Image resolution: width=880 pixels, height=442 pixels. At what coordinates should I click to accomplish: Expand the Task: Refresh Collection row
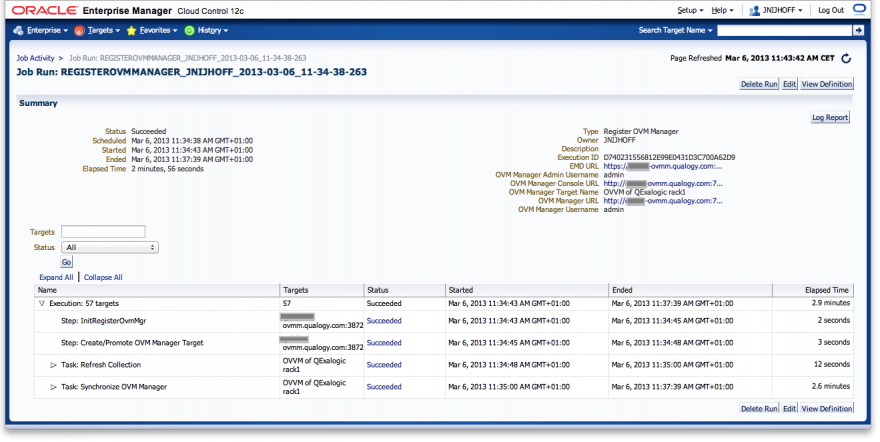[x=53, y=365]
